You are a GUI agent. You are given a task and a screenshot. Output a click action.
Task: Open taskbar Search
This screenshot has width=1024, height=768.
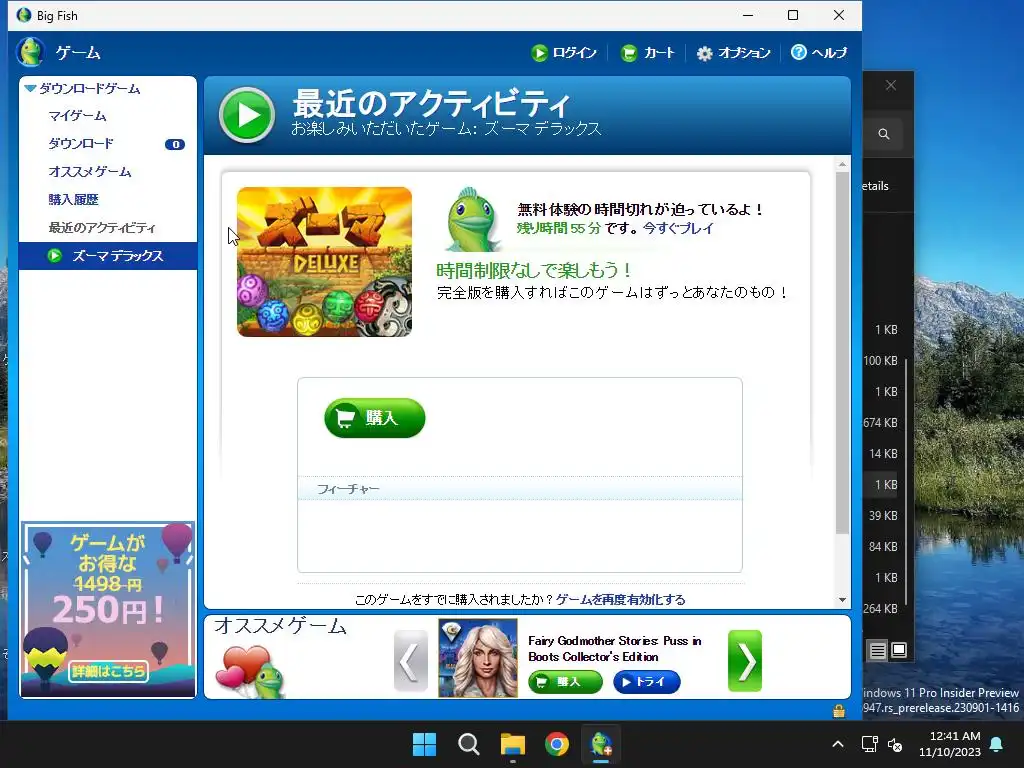tap(468, 744)
